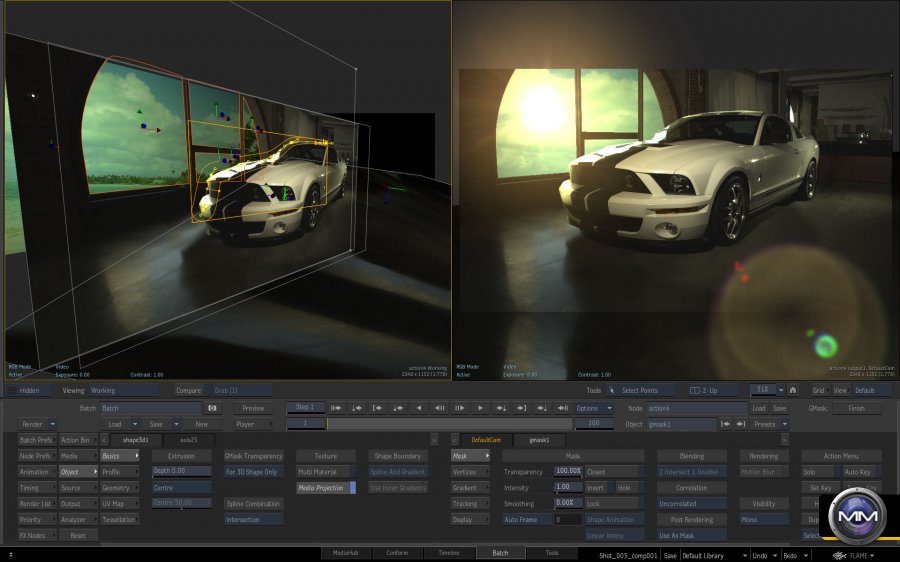Jump to the first frame
Viewport: 900px width, 562px height.
(336, 408)
